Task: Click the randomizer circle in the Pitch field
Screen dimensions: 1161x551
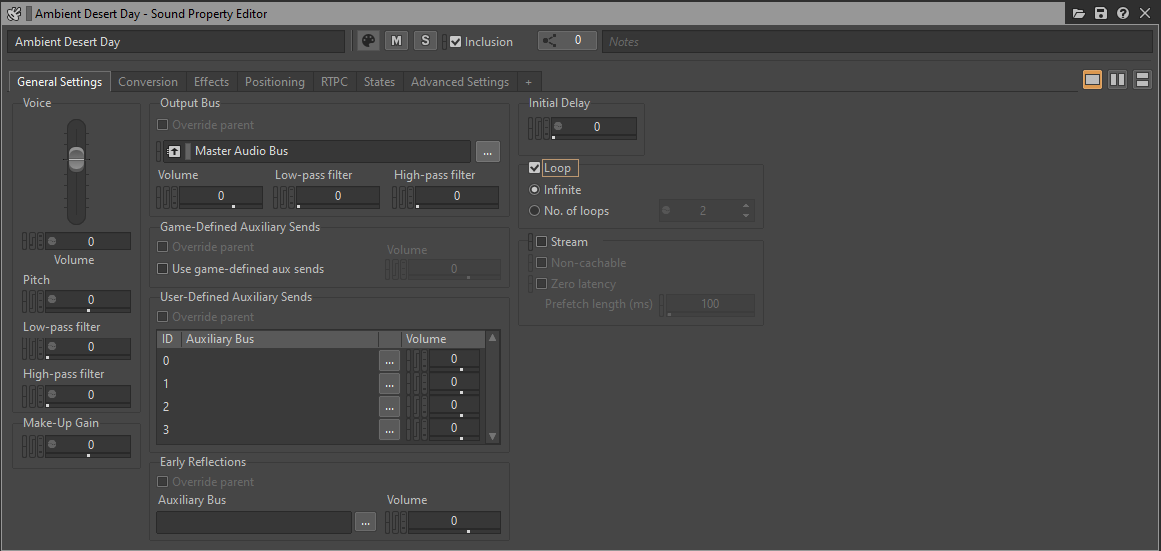Action: 52,299
